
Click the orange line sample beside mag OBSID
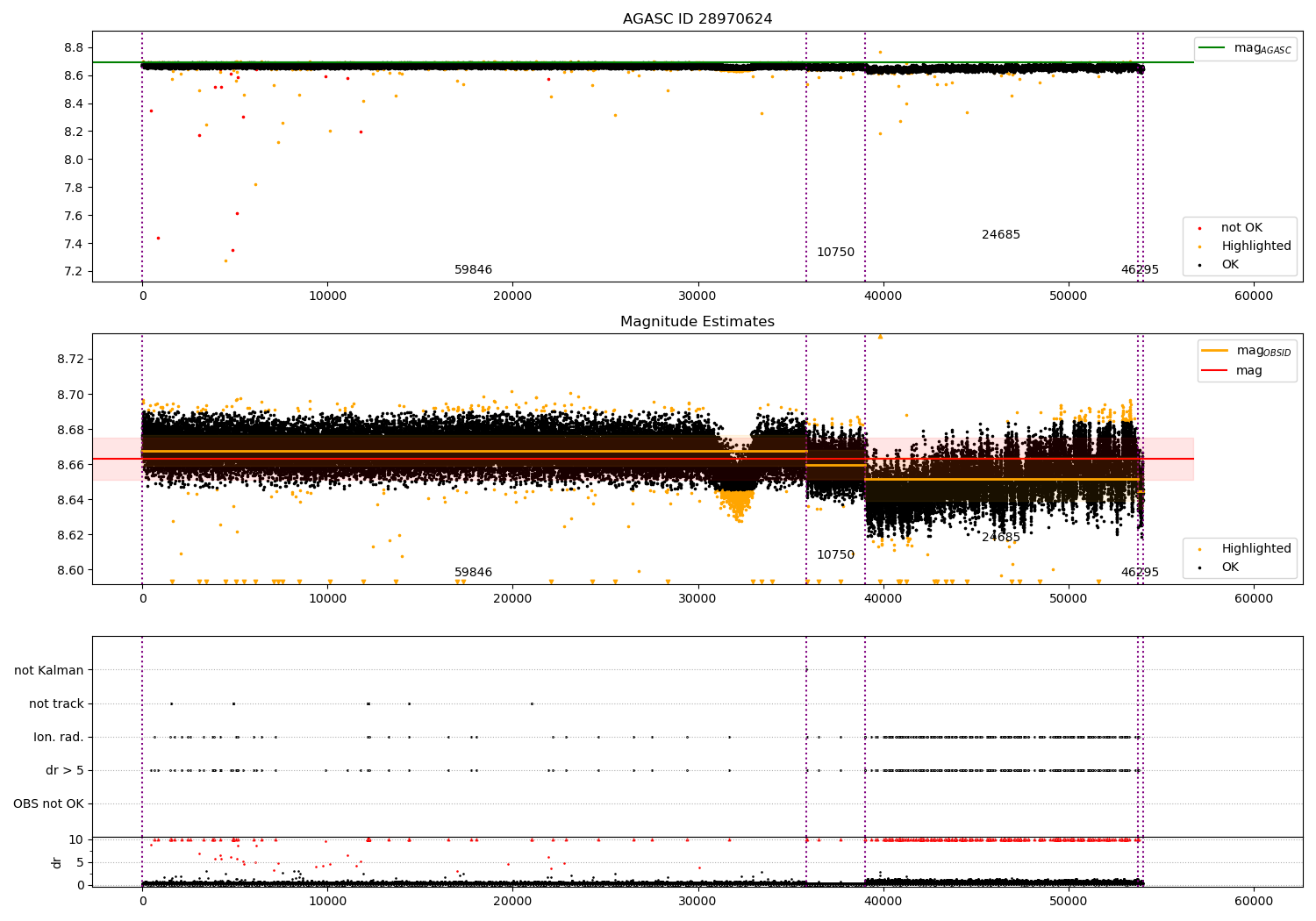click(x=1216, y=351)
